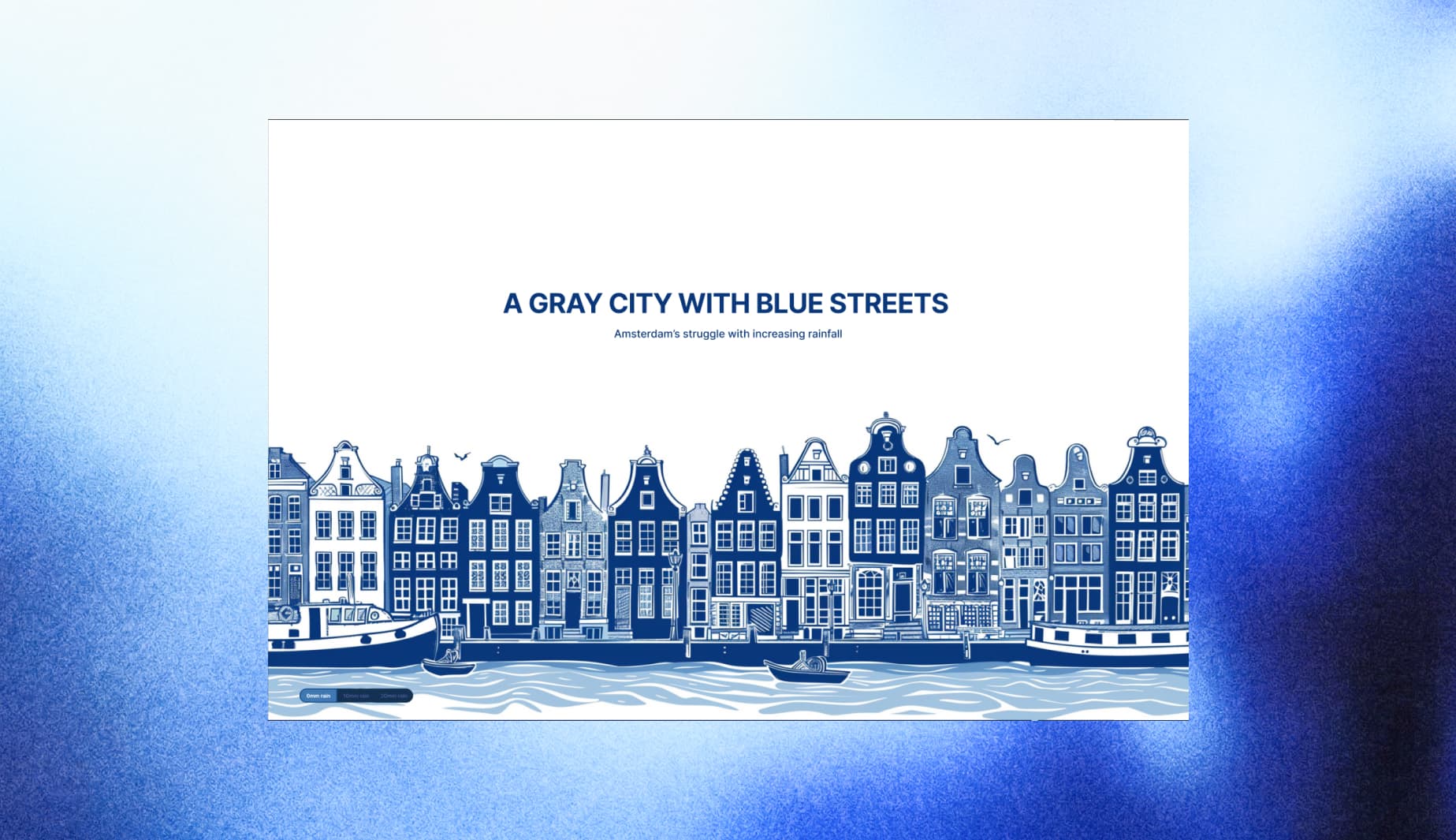Click the bird above the rightmost houses
This screenshot has height=840, width=1456.
(997, 440)
